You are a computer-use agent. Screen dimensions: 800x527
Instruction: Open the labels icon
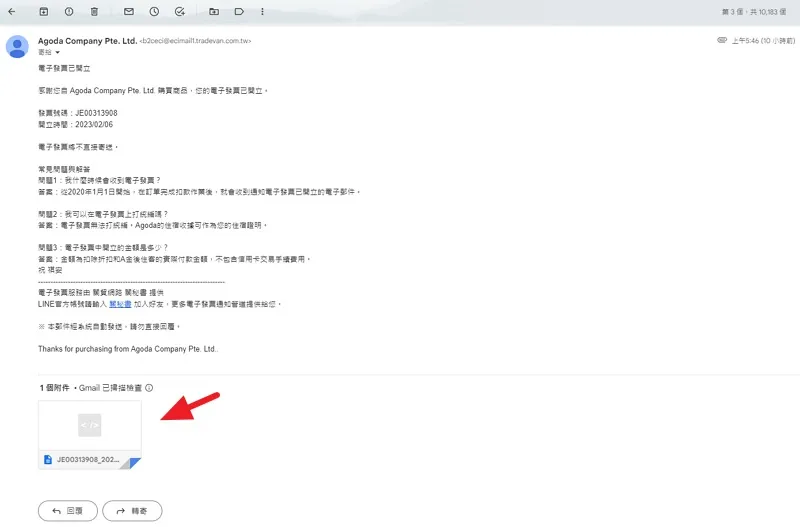239,11
